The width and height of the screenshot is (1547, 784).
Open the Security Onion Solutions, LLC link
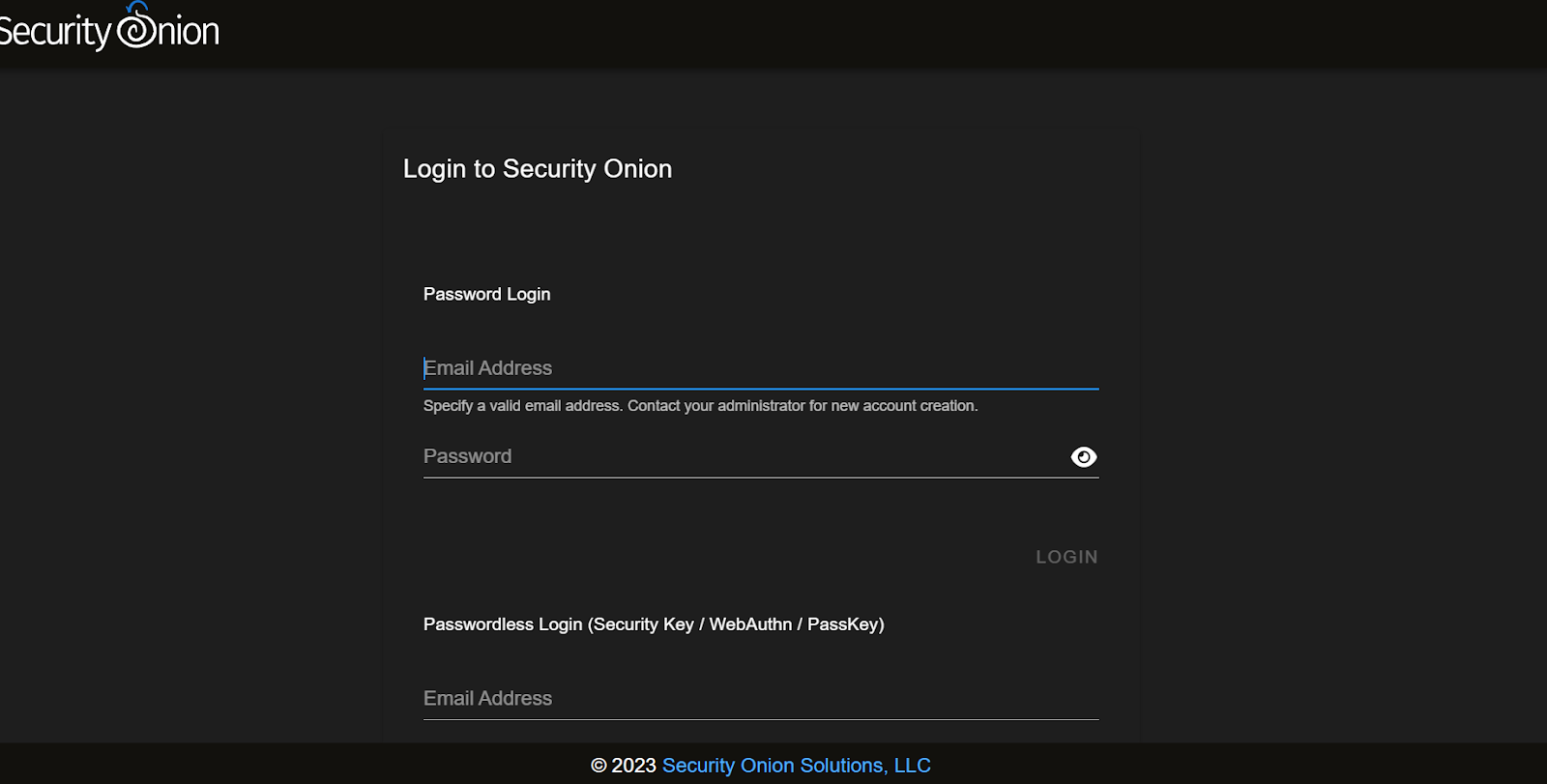coord(797,766)
